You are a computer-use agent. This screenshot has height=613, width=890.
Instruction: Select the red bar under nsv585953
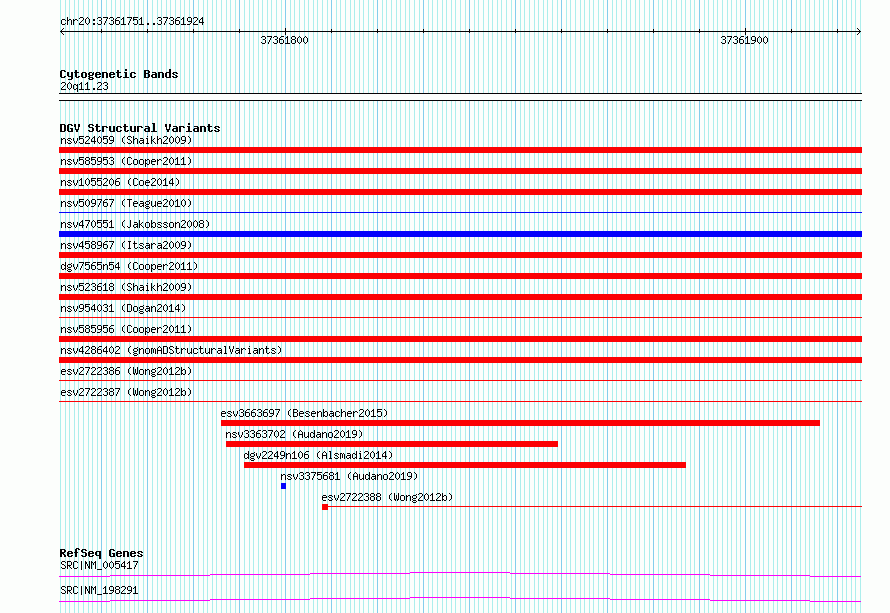tap(460, 171)
